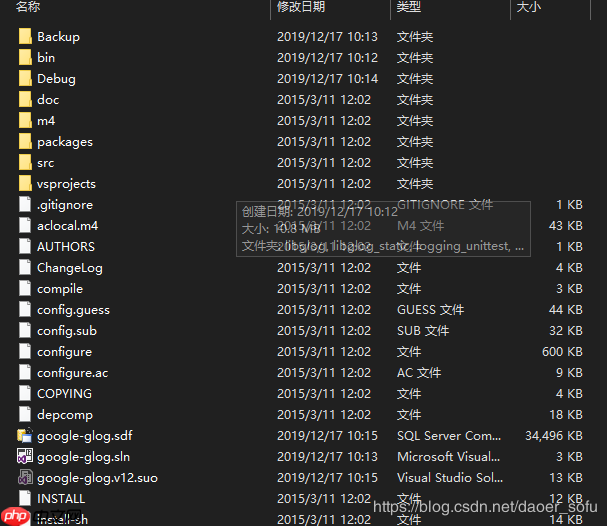The height and width of the screenshot is (526, 607).
Task: Click the ChangeLog file icon
Action: 25,267
